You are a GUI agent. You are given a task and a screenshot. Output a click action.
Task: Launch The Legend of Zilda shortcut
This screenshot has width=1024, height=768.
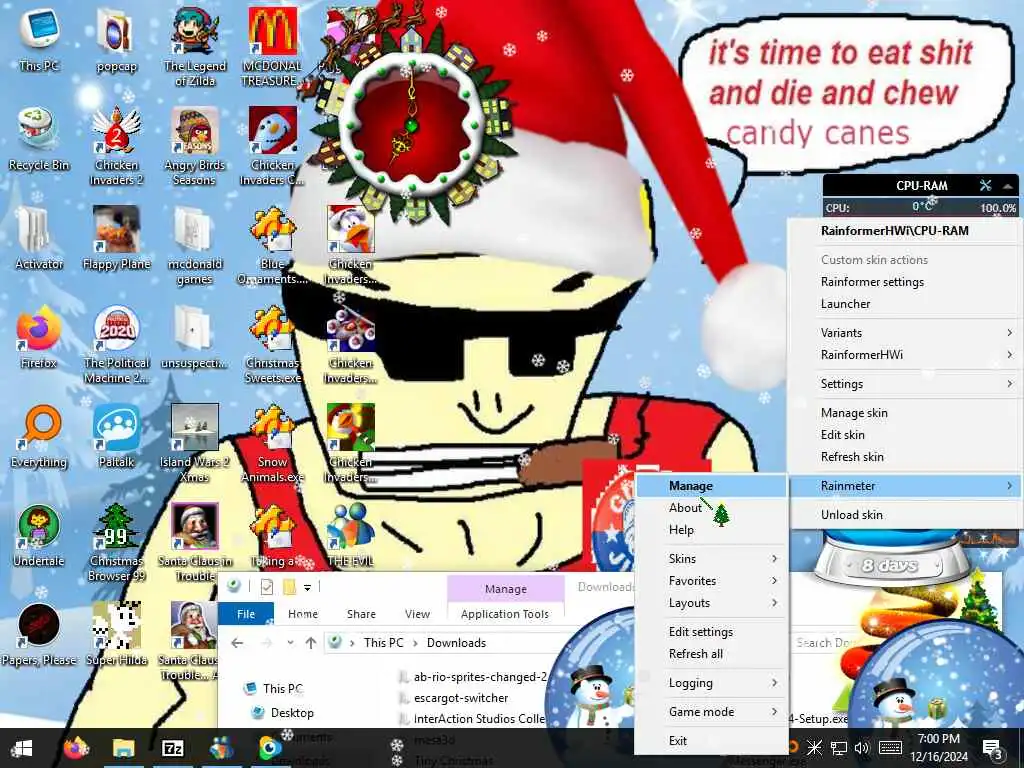point(195,46)
